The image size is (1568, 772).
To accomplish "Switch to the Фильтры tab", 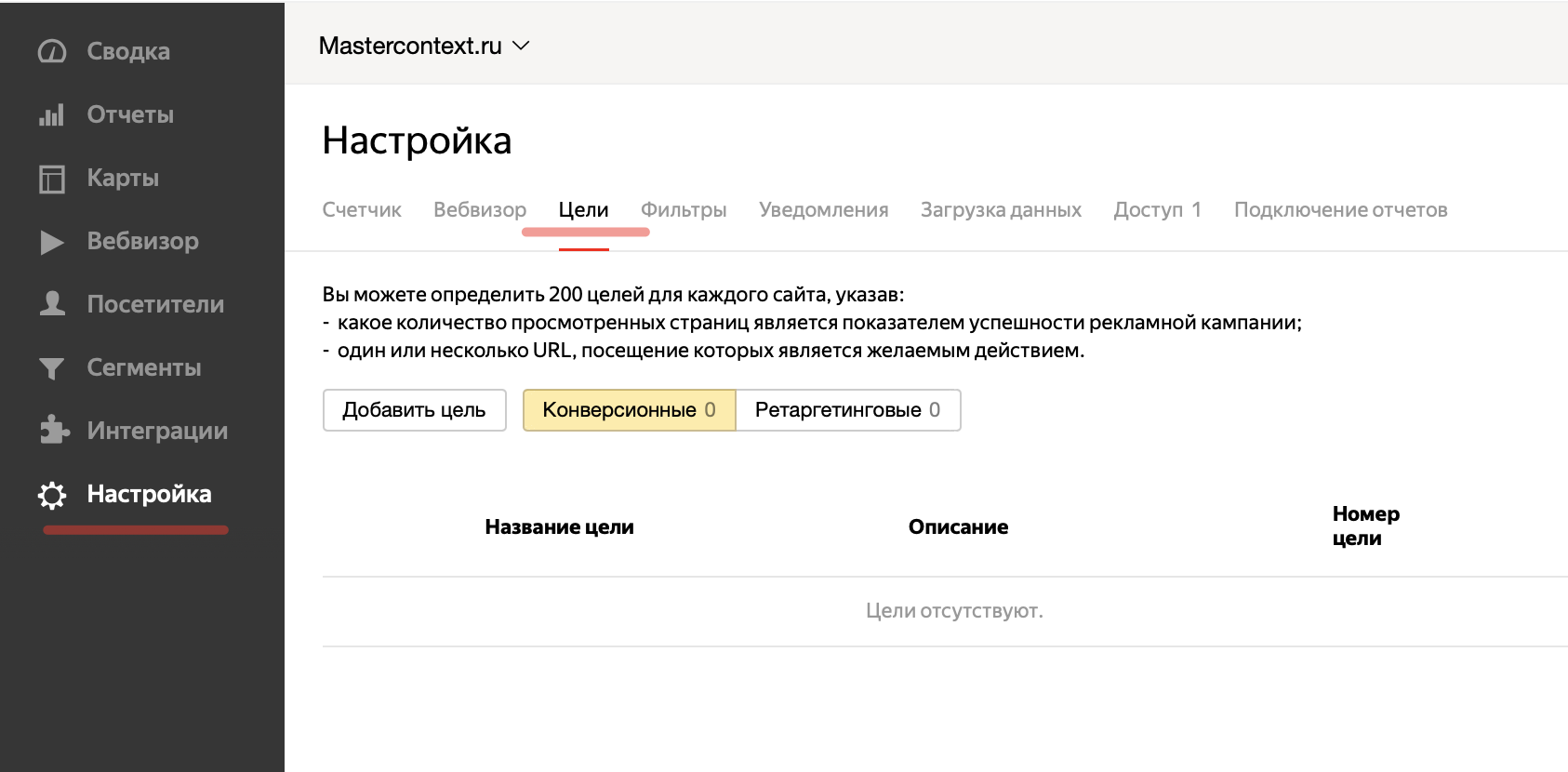I will pyautogui.click(x=684, y=210).
